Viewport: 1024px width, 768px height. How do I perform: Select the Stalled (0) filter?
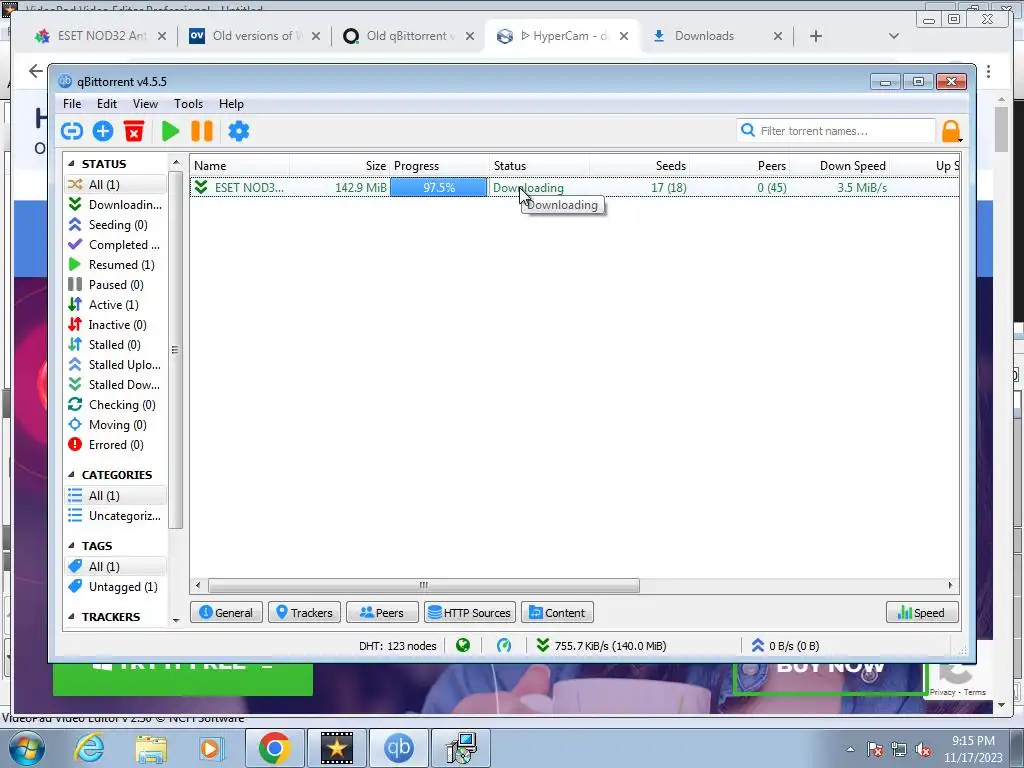click(116, 345)
